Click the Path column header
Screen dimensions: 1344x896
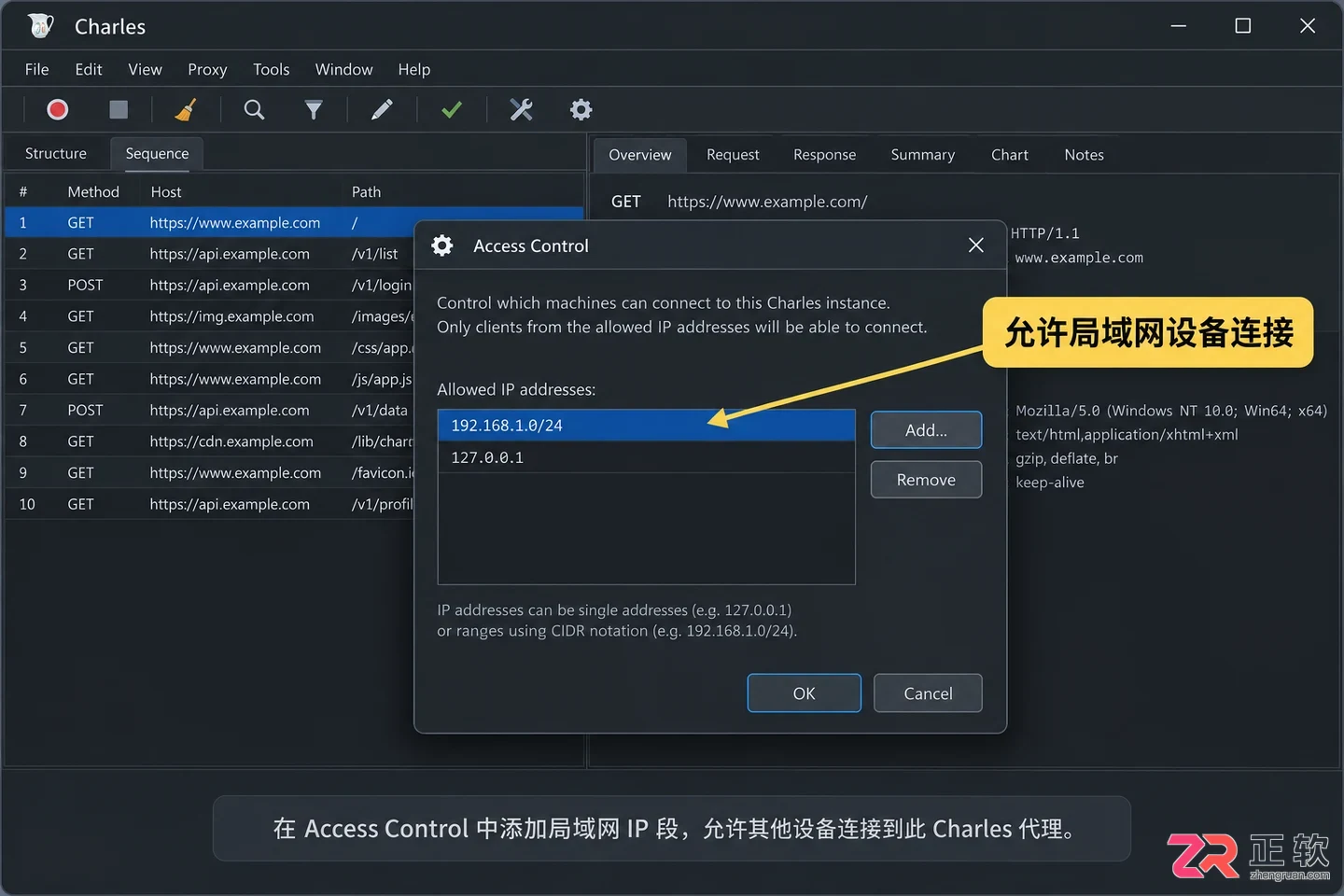tap(366, 191)
